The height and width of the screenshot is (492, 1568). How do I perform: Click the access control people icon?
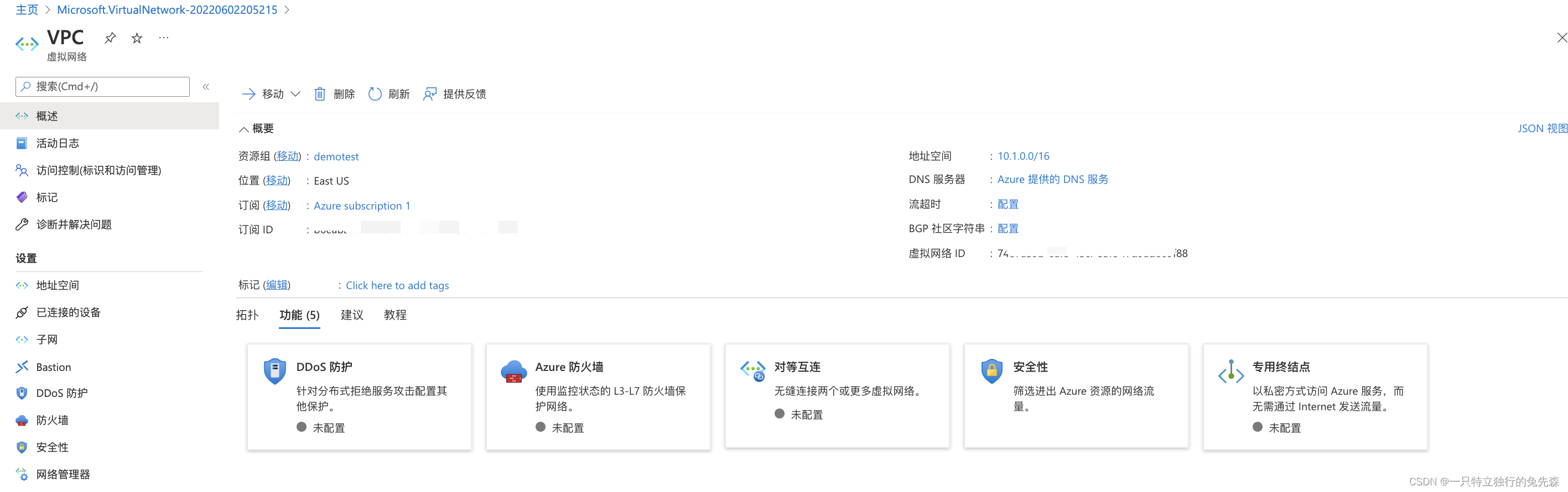click(x=22, y=170)
